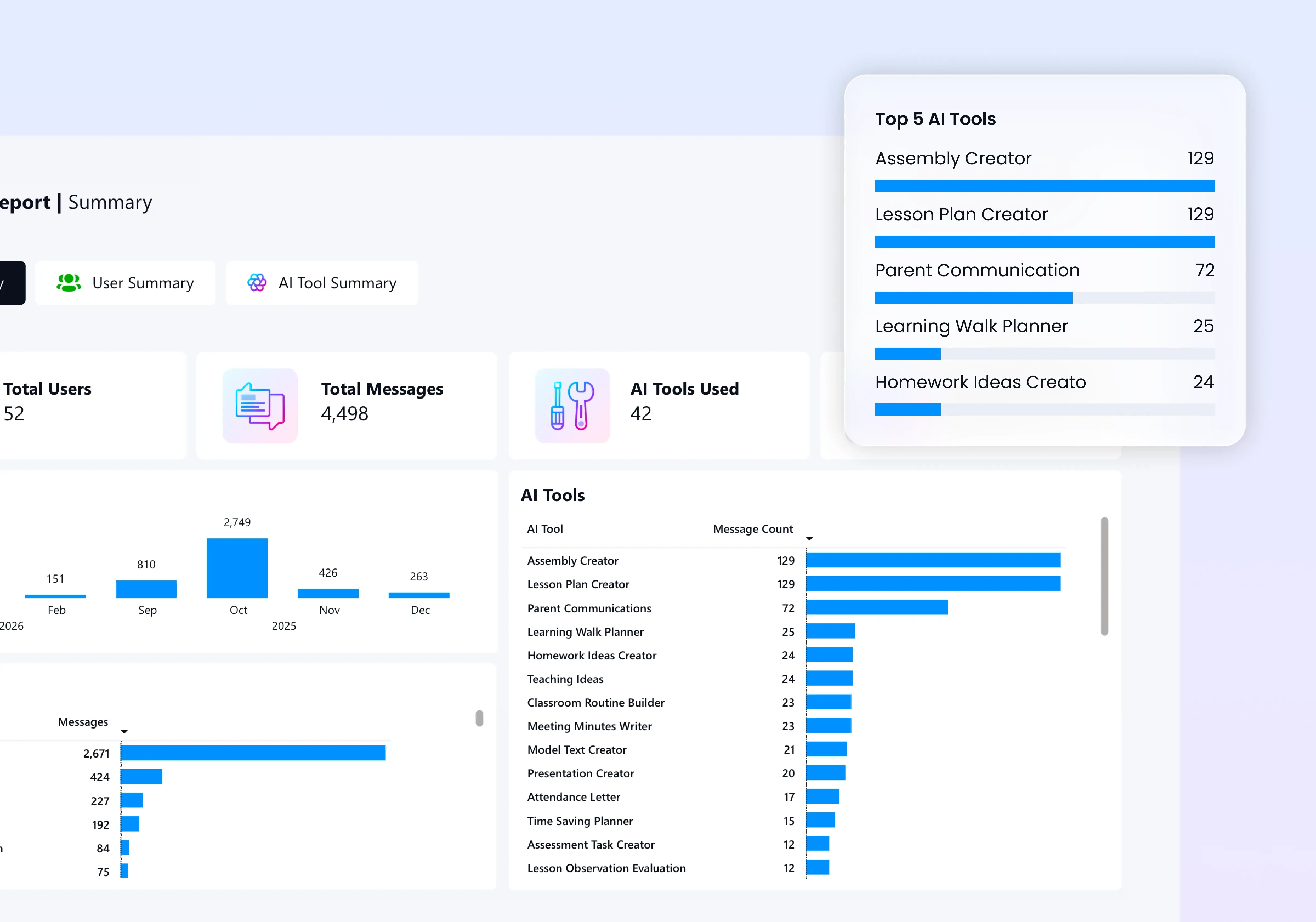Sort the Messages column arrow
Screen dimensions: 1316x922
[x=124, y=732]
